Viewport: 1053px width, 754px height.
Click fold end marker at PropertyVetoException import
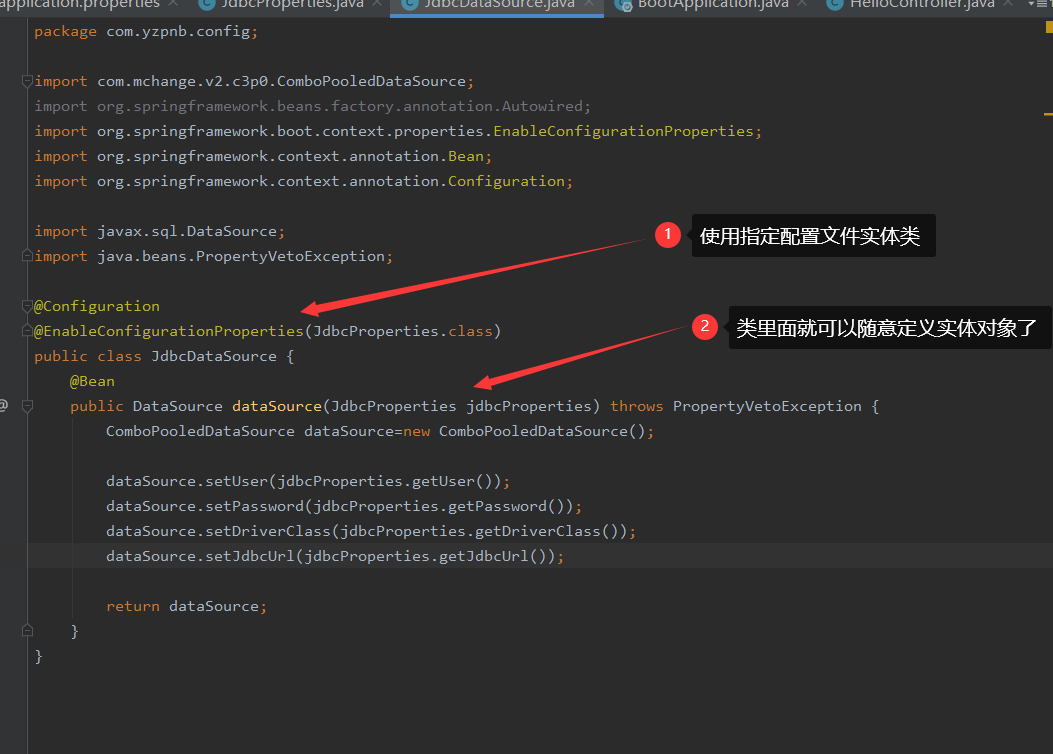click(x=27, y=256)
